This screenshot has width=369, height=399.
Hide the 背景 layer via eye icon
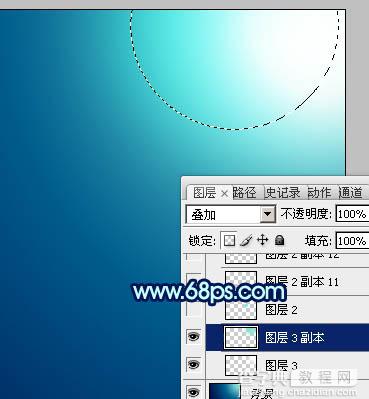click(x=194, y=391)
